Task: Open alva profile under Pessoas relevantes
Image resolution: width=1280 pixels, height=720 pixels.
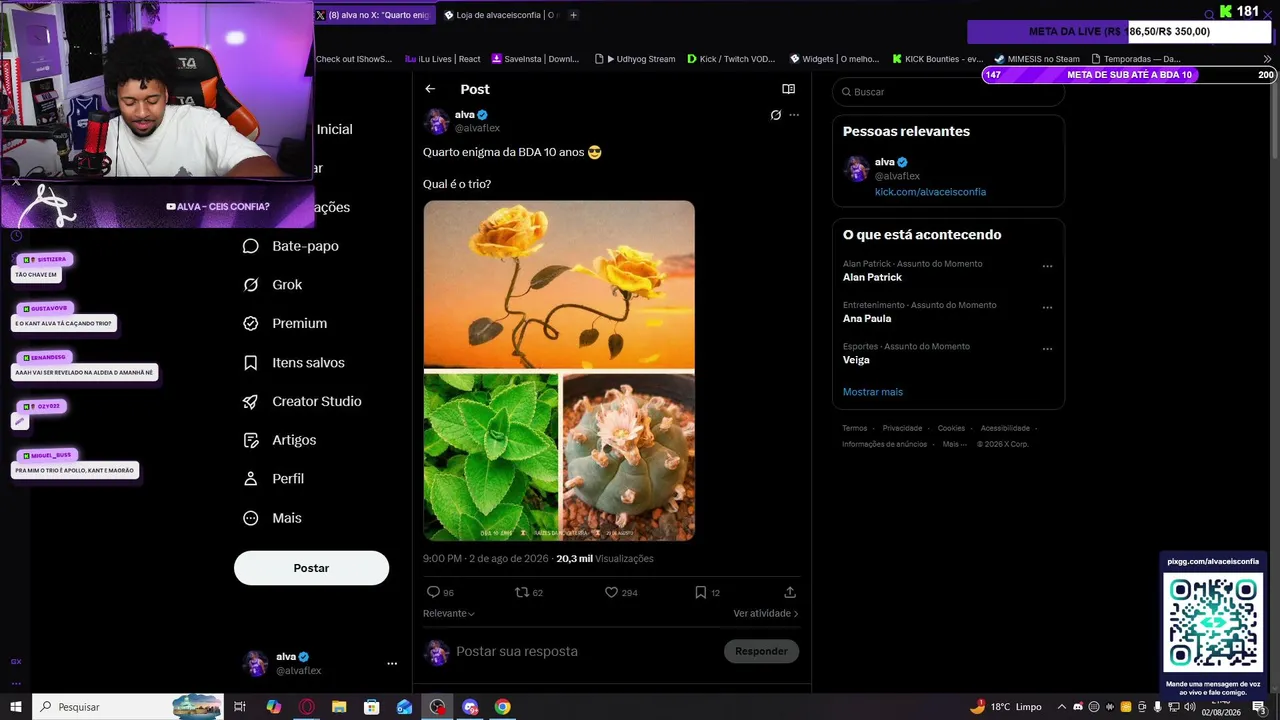Action: coord(948,169)
